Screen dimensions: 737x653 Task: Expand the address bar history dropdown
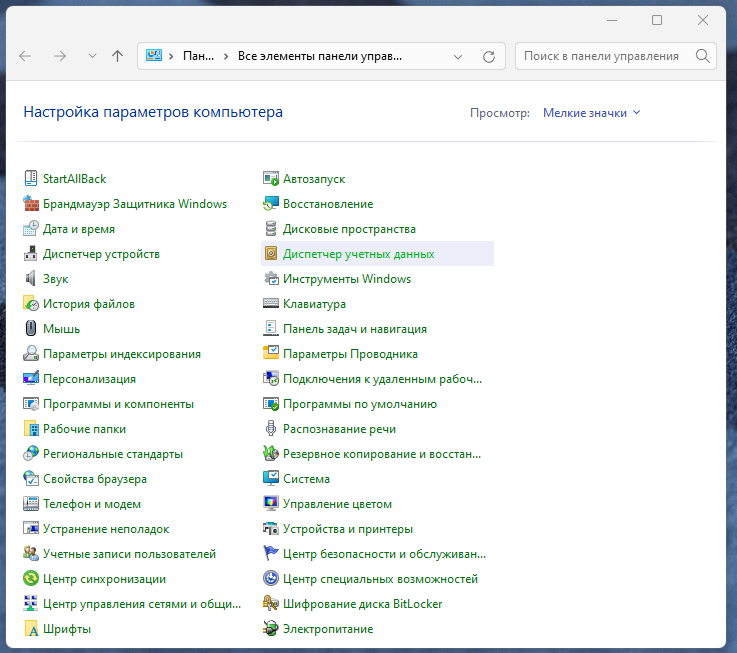458,56
